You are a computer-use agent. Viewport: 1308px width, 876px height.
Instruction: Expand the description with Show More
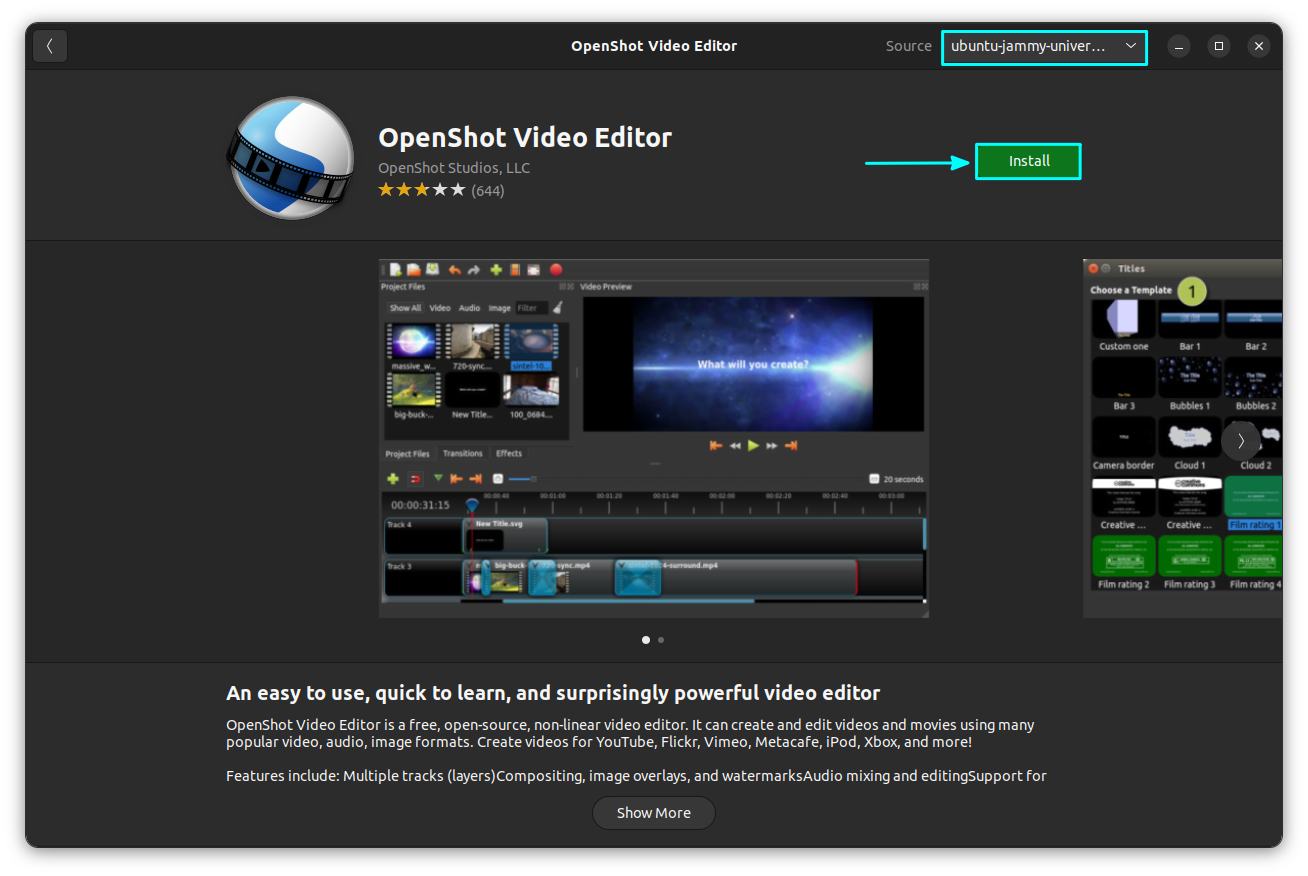[x=654, y=813]
